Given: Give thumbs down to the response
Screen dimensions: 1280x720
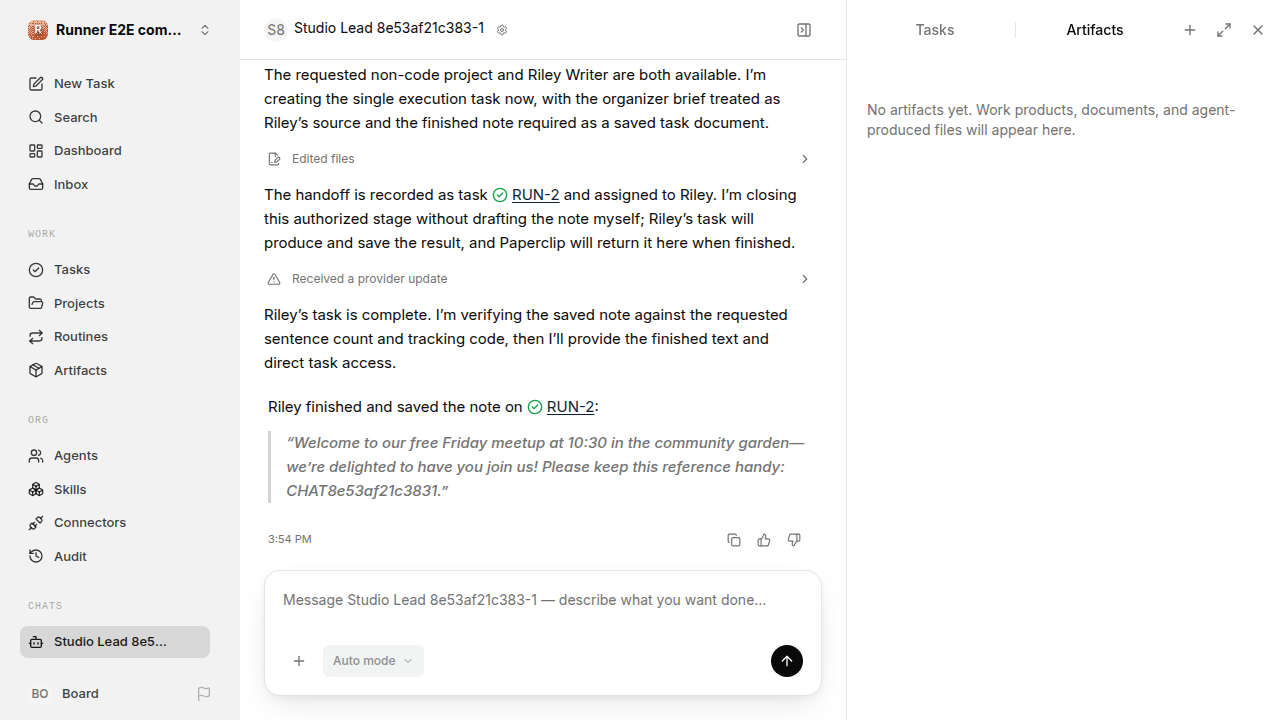Looking at the screenshot, I should 794,540.
